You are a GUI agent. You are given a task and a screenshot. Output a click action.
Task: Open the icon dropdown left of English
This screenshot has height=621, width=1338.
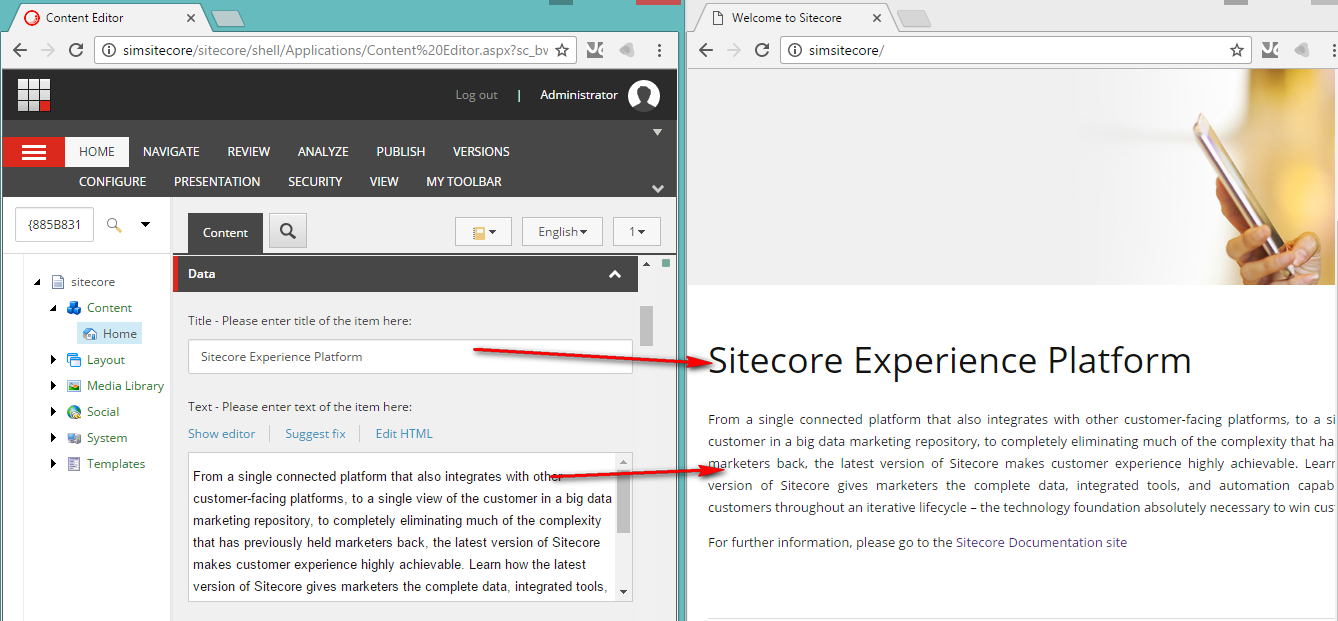pos(483,232)
